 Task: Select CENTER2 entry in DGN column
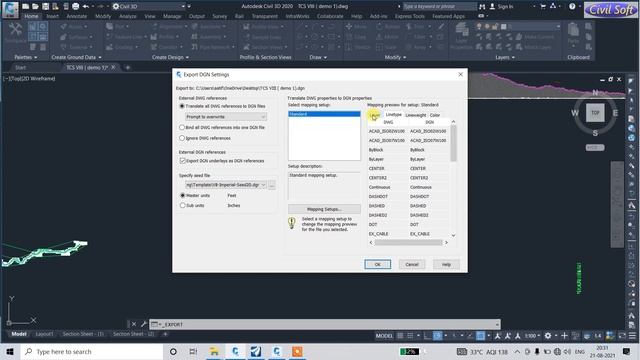click(419, 178)
